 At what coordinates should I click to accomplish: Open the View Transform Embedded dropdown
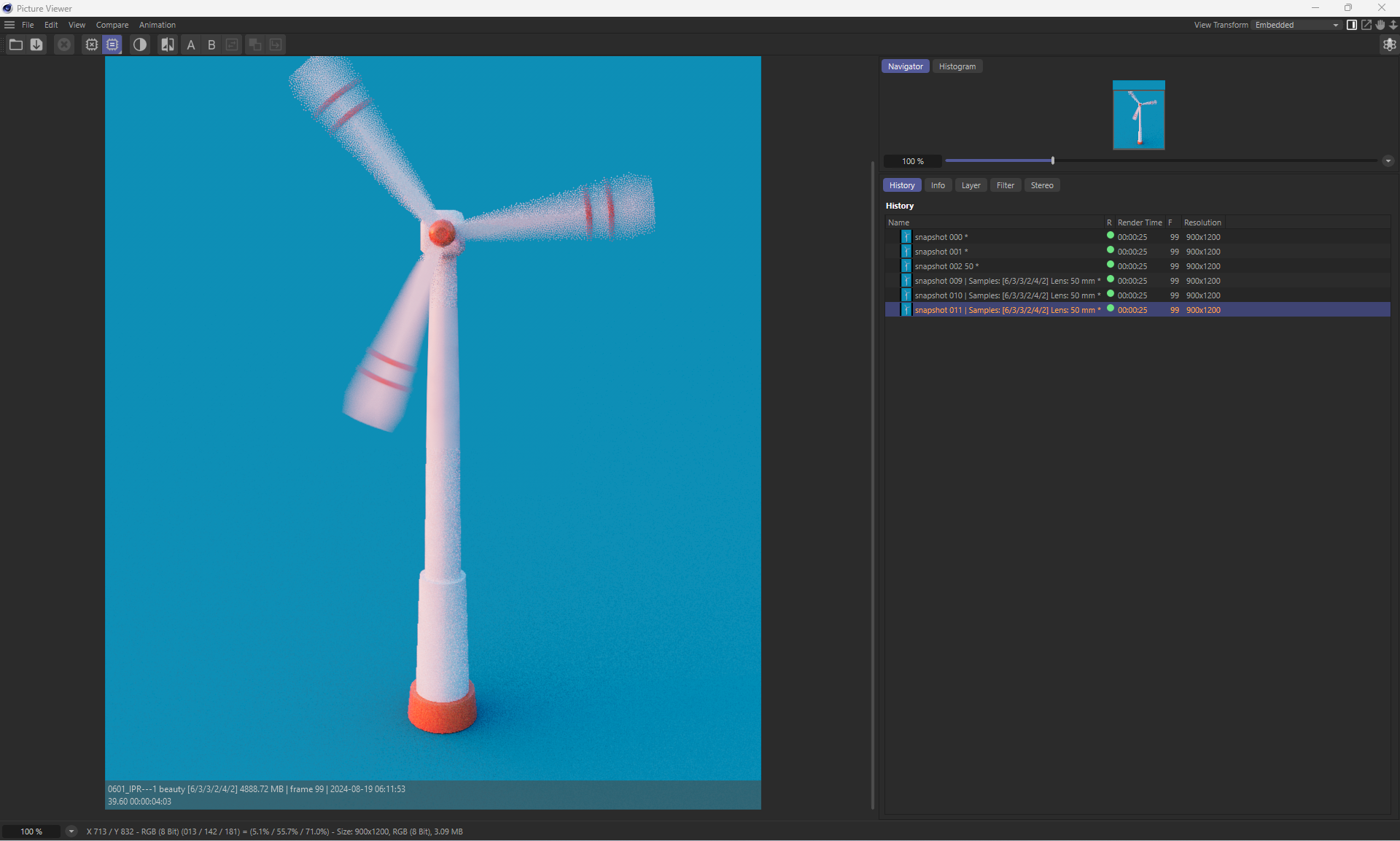click(1296, 25)
